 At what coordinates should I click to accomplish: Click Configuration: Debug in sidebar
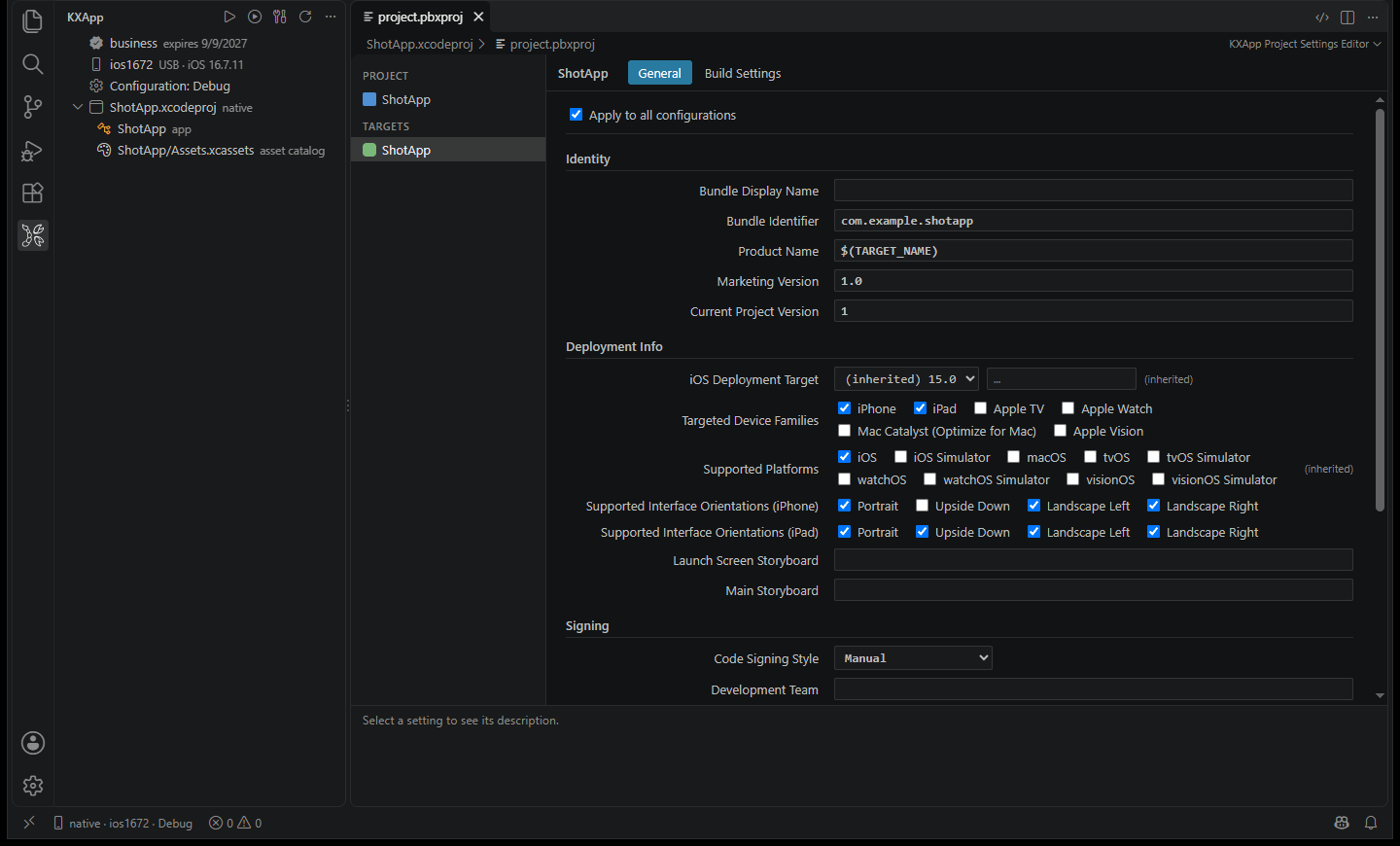click(170, 86)
